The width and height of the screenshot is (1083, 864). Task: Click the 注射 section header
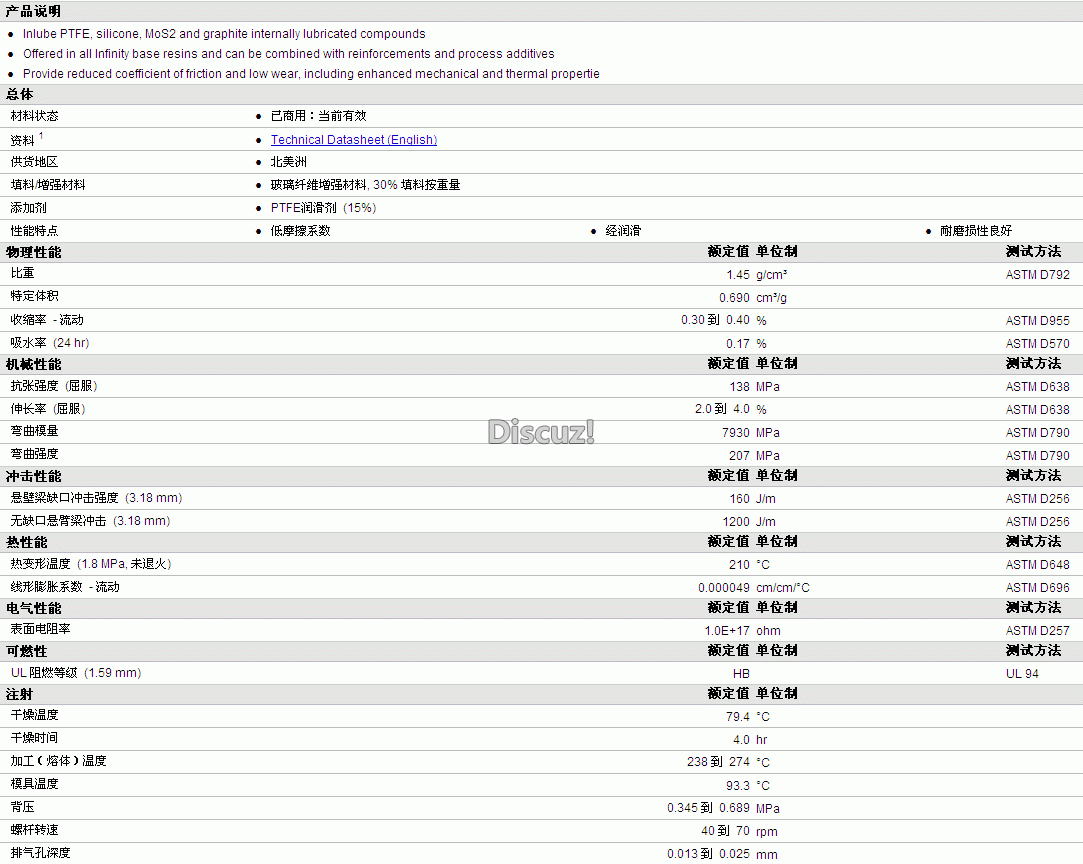pyautogui.click(x=19, y=694)
